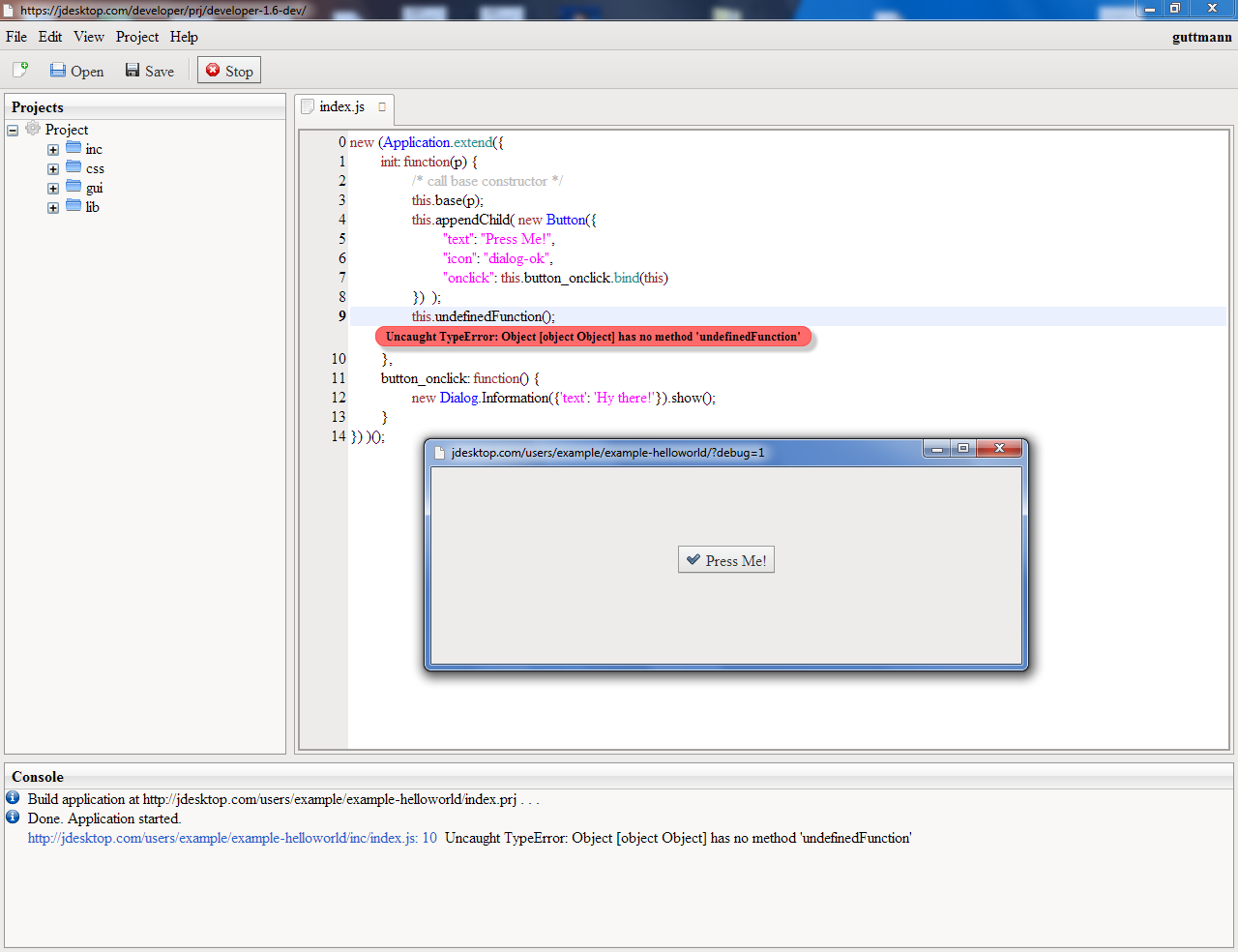The height and width of the screenshot is (952, 1239).
Task: Click the red TypeError tooltip in editor
Action: point(593,337)
